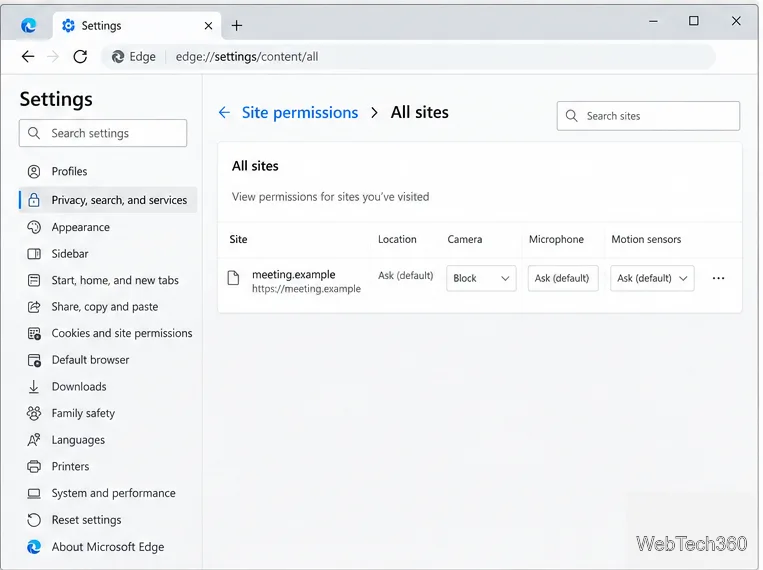Click the Motion sensors column header
The image size is (763, 570).
[x=646, y=239]
